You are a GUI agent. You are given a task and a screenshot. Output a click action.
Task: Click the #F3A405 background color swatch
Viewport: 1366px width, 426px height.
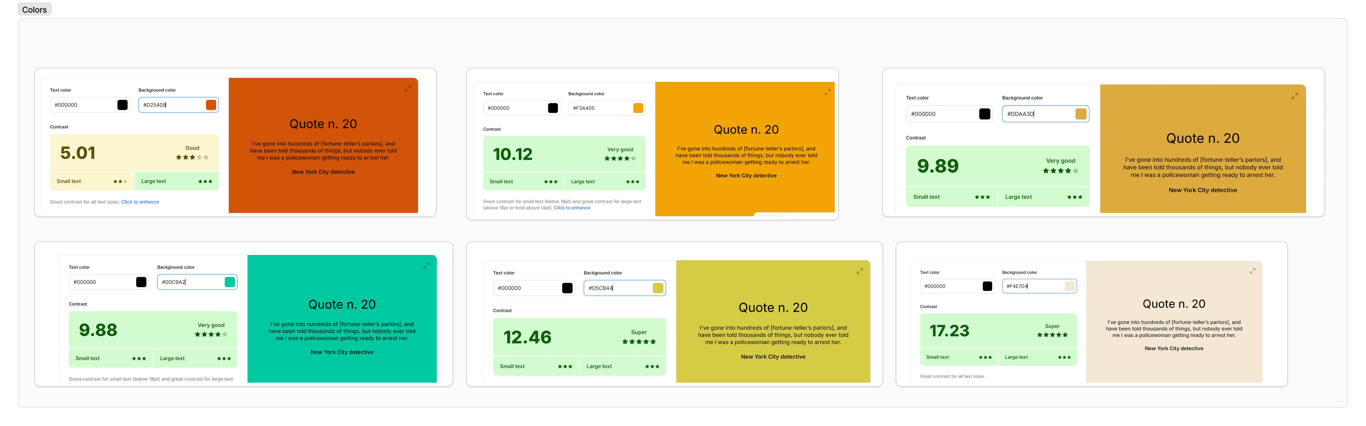(638, 108)
